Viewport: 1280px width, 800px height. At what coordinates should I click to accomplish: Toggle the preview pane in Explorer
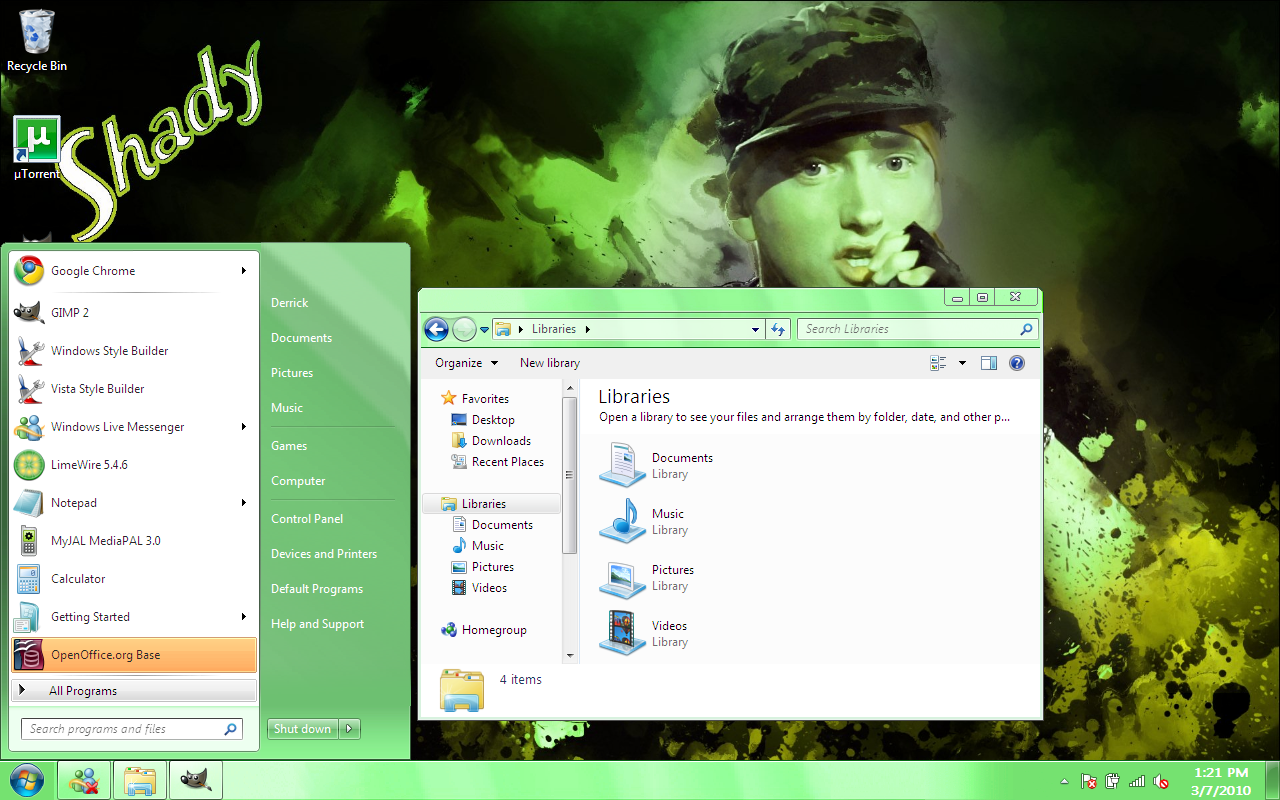pos(989,362)
